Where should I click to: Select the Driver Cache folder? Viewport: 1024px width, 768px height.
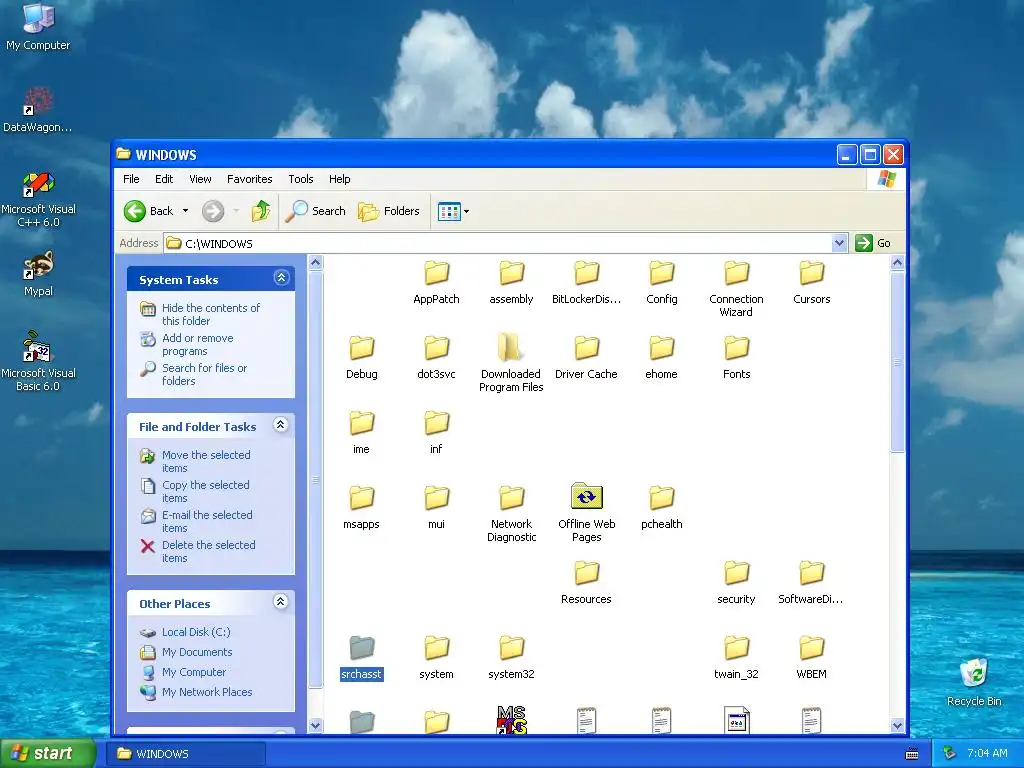pos(586,357)
